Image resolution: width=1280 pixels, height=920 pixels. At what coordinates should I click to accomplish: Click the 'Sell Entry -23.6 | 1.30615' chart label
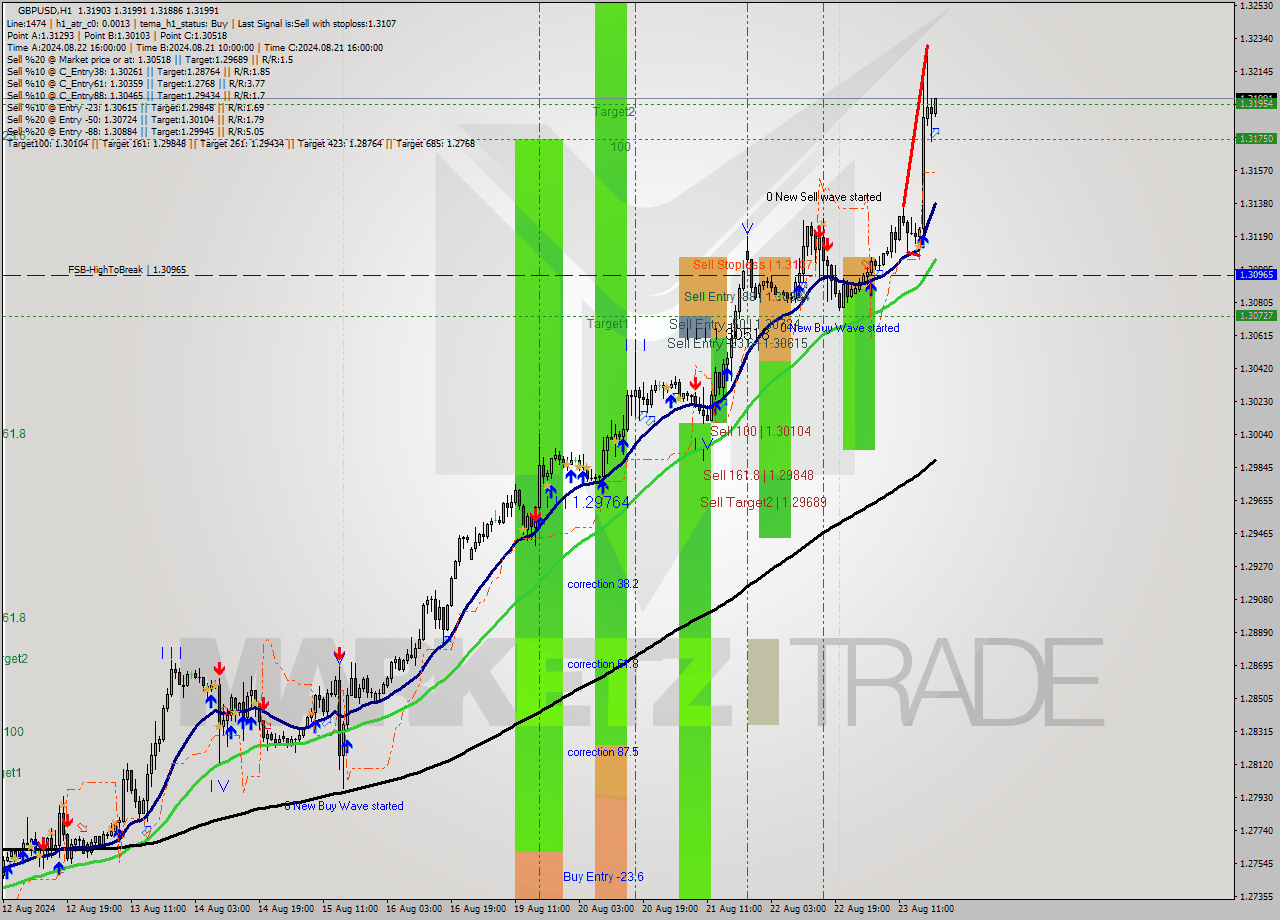pos(737,343)
